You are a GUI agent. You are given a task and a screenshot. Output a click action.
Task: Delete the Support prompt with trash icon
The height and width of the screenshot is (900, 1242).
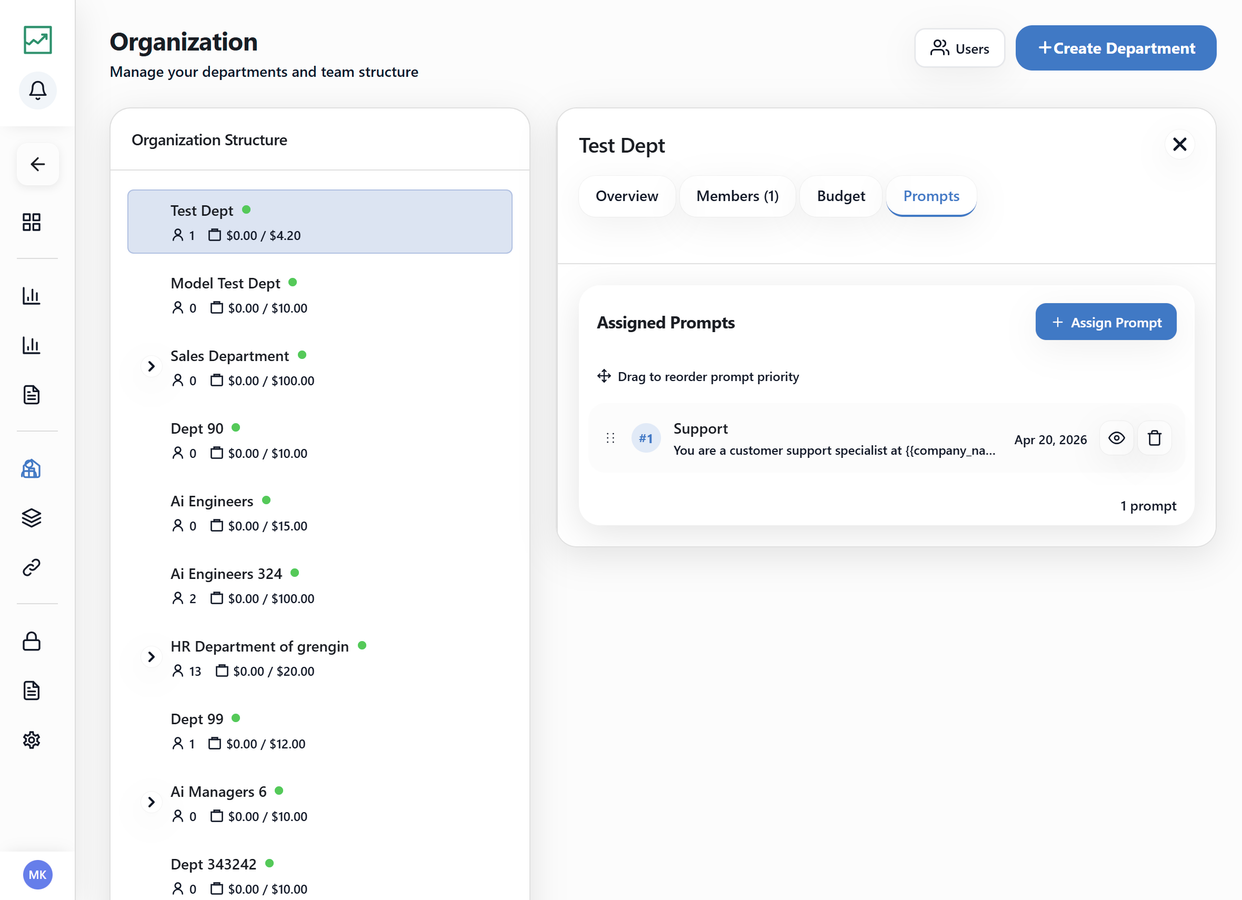[x=1154, y=438]
